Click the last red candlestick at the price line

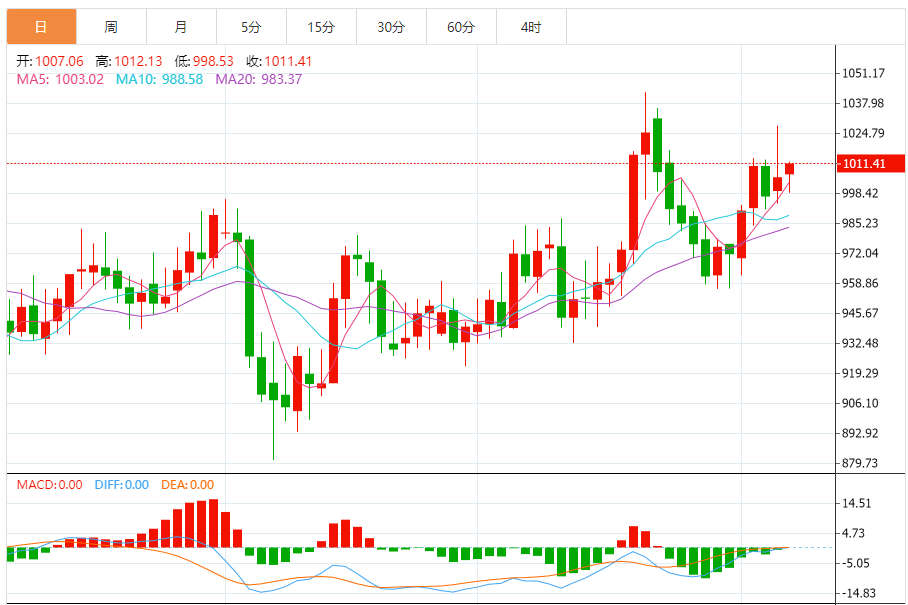click(x=789, y=168)
